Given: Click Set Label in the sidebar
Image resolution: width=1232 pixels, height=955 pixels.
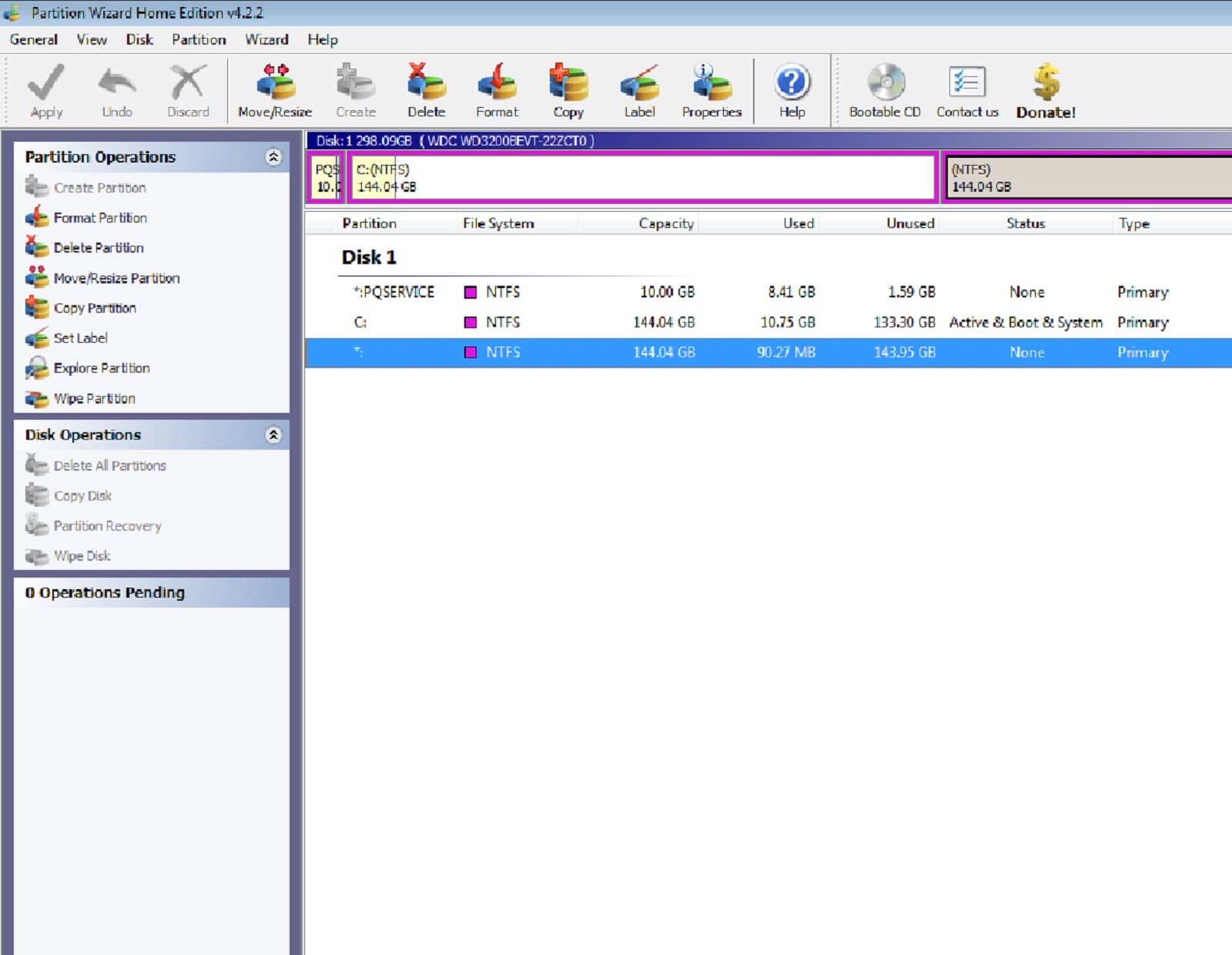Looking at the screenshot, I should (x=80, y=338).
